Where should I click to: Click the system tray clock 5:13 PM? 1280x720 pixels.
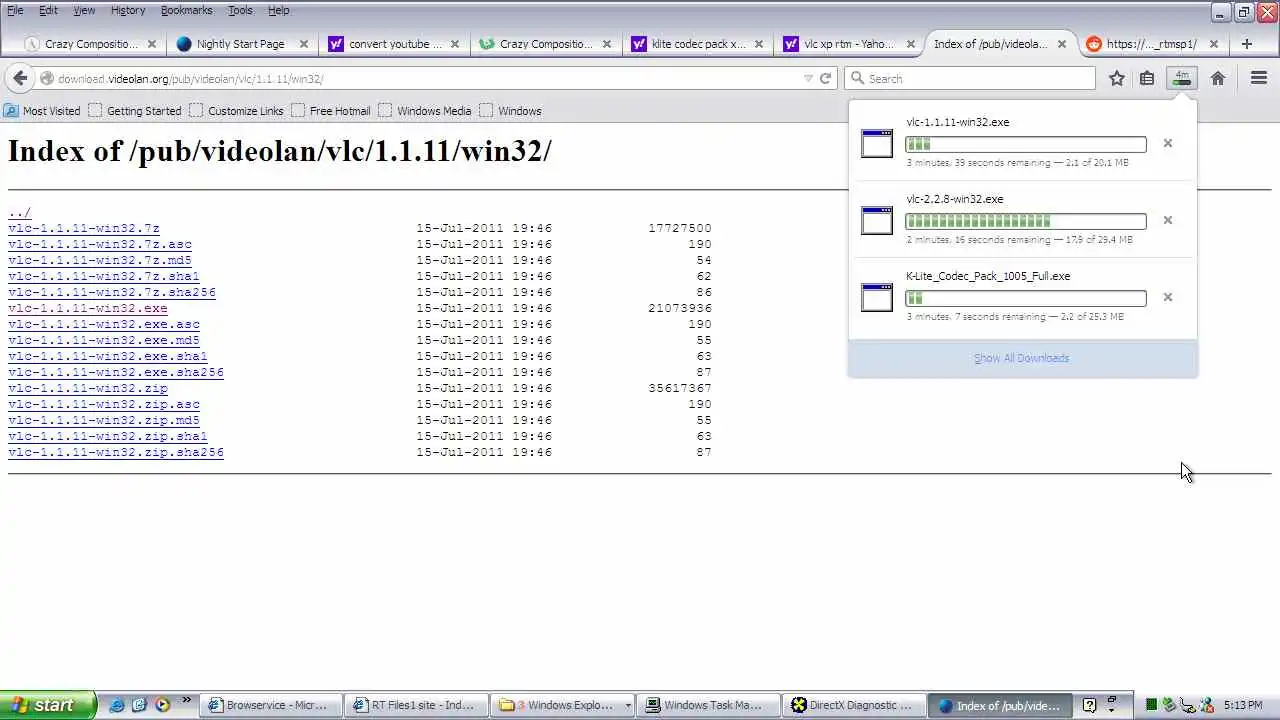coord(1242,705)
